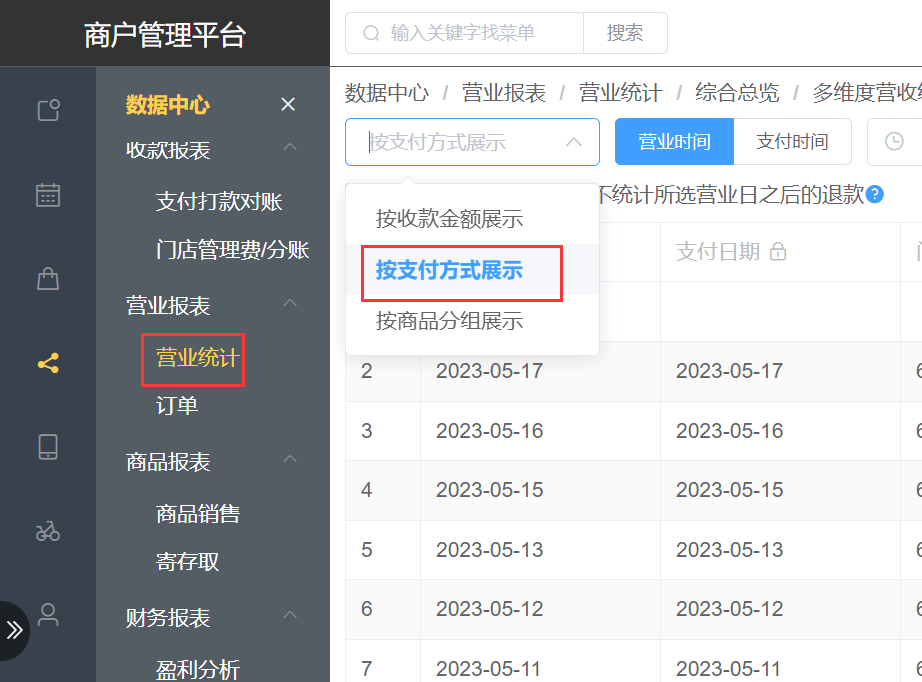The image size is (922, 682).
Task: Open 支付打款对账 in the side menu
Action: (x=219, y=202)
